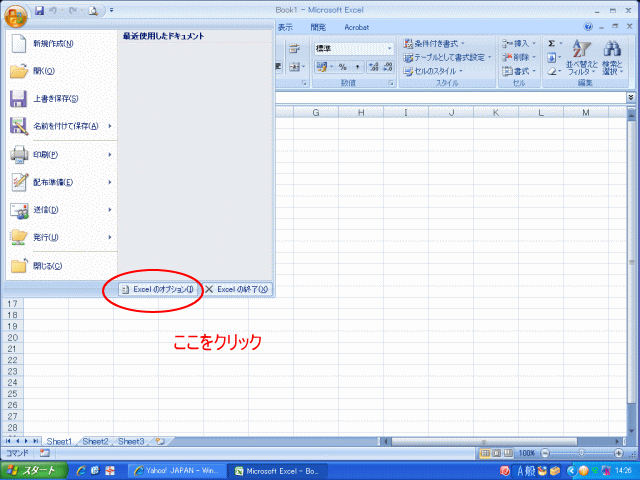640x480 pixels.
Task: Click the Print Preview icon in Quick Access Toolbar
Action: [x=93, y=11]
